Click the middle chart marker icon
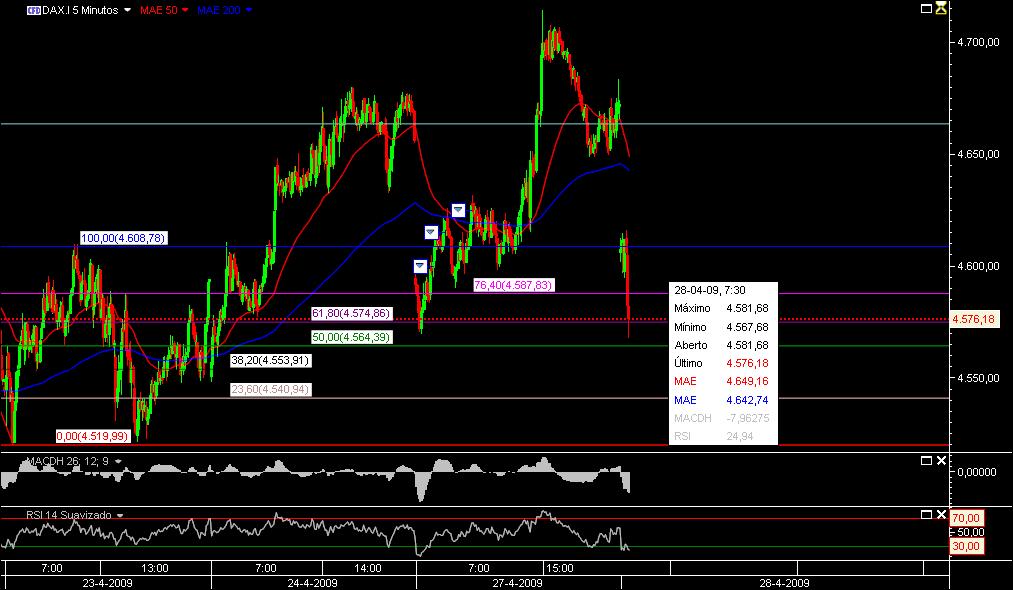The image size is (1013, 590). (x=431, y=233)
